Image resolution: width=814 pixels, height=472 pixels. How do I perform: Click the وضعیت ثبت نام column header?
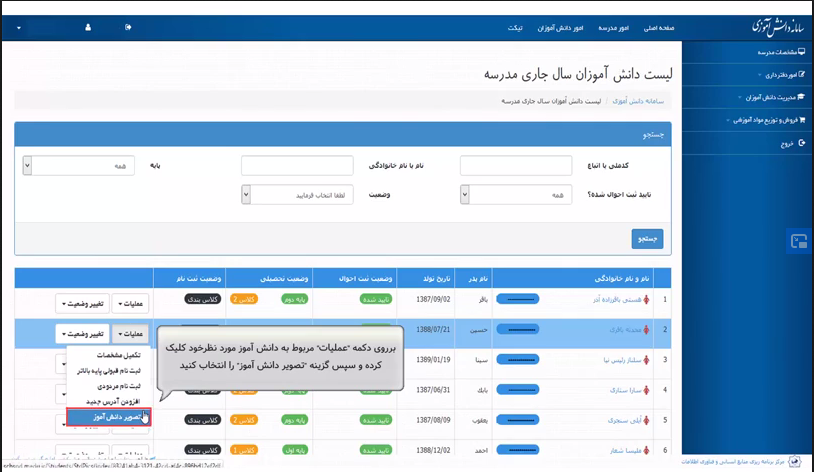point(189,279)
